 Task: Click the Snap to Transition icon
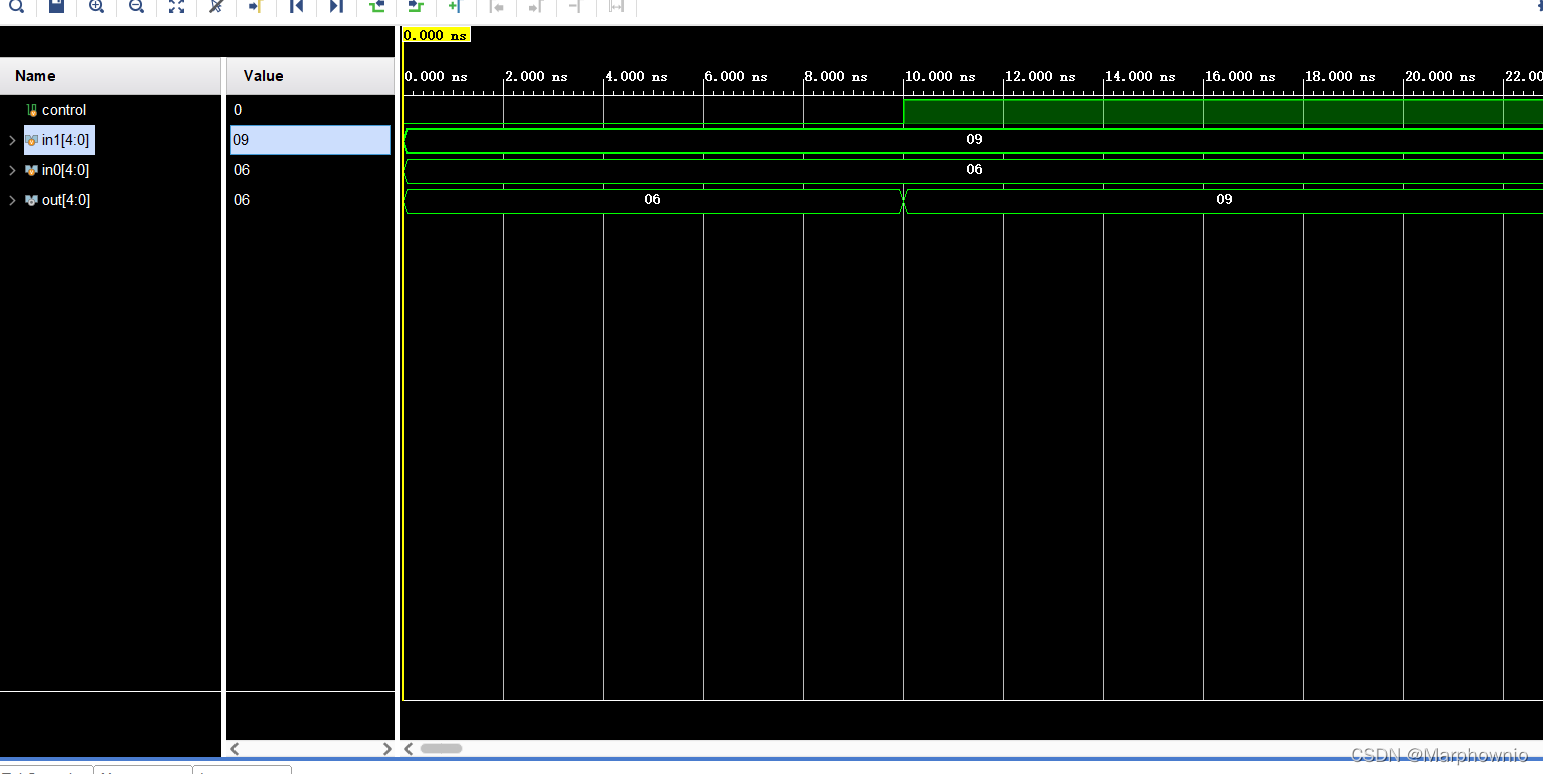click(x=616, y=6)
